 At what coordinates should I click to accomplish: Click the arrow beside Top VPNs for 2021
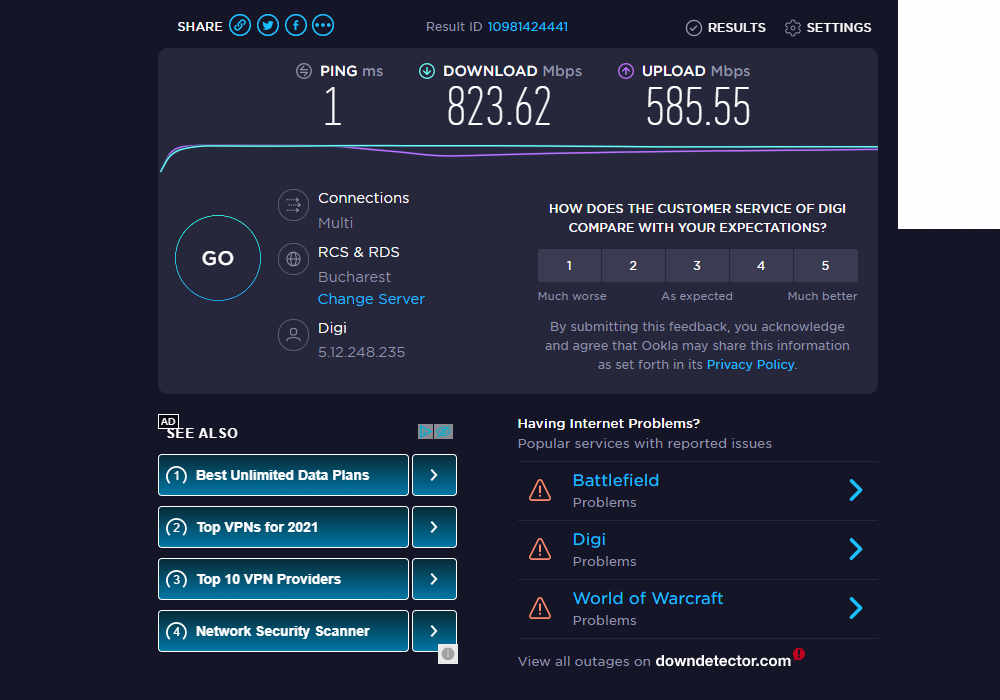pyautogui.click(x=434, y=527)
